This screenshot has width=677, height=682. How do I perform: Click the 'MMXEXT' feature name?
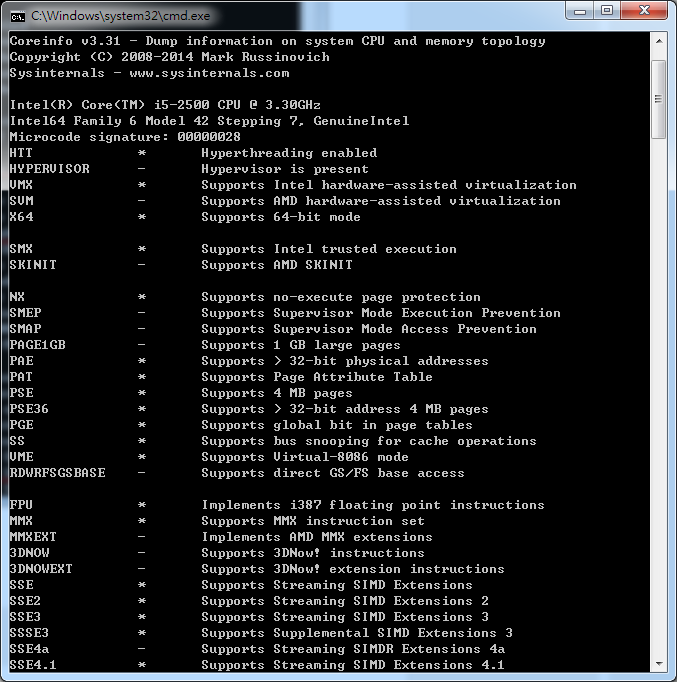[33, 537]
